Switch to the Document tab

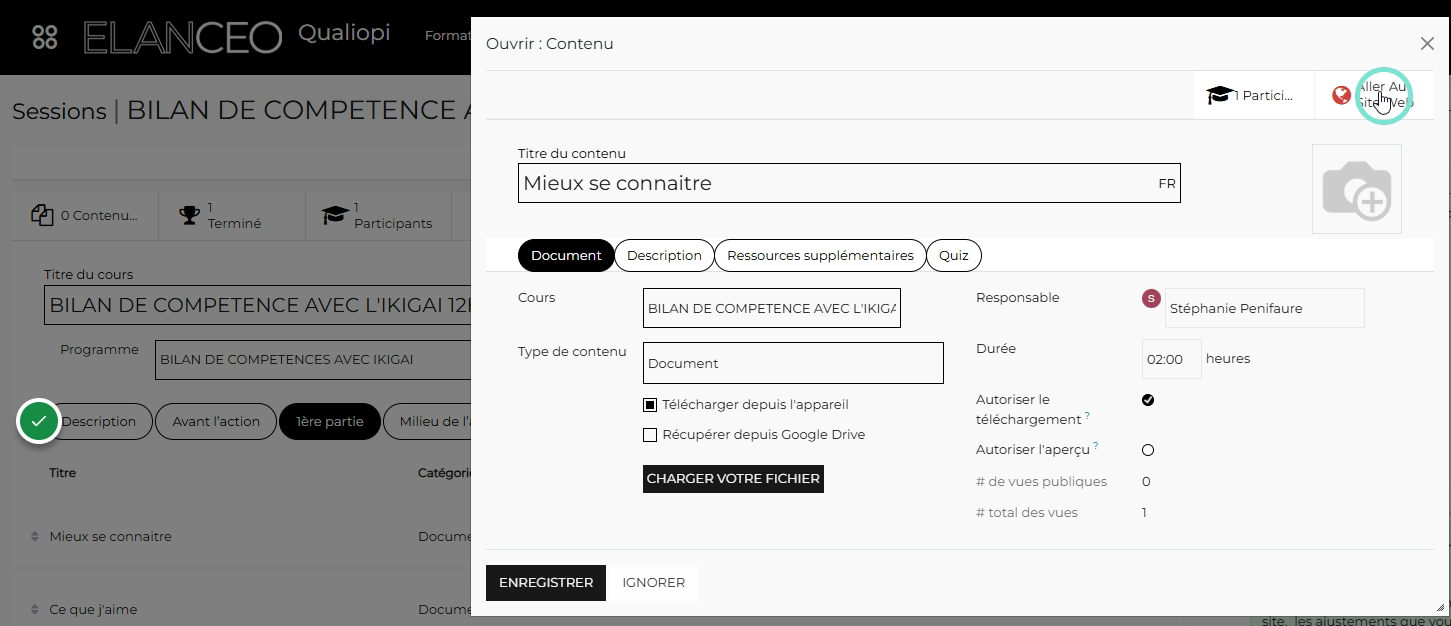click(566, 255)
